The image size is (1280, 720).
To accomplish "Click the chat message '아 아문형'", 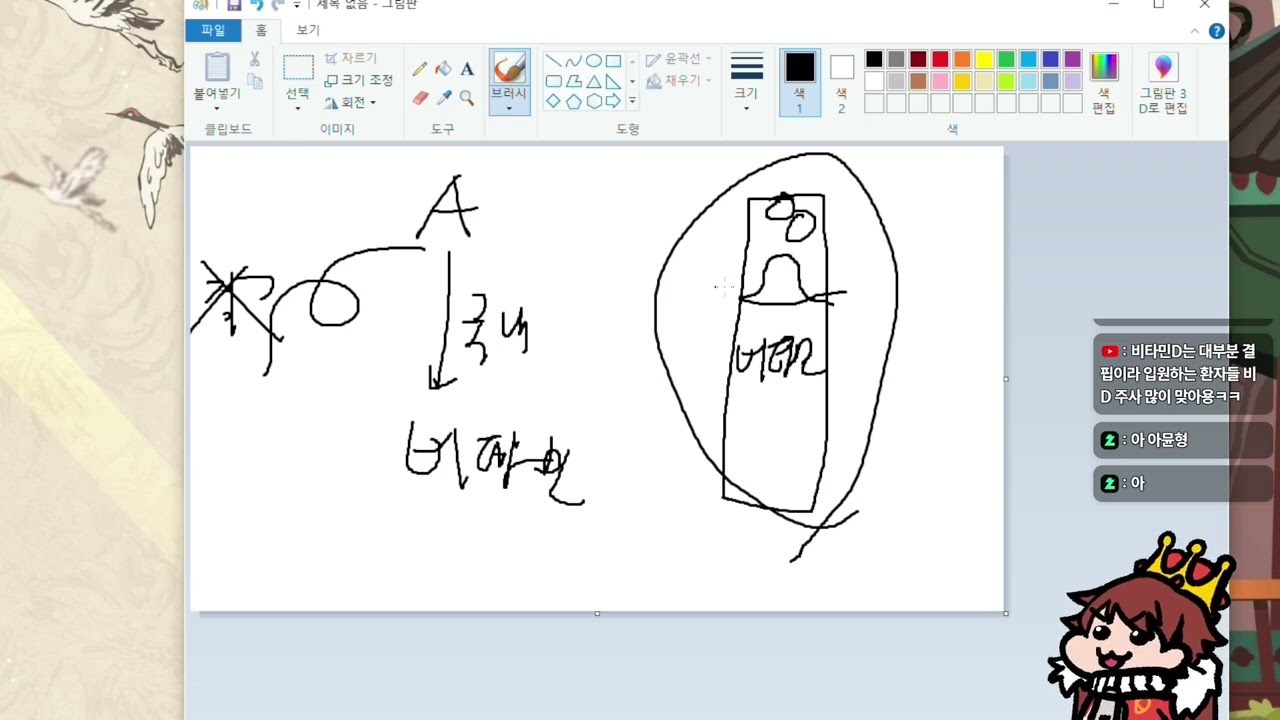I will (1183, 440).
